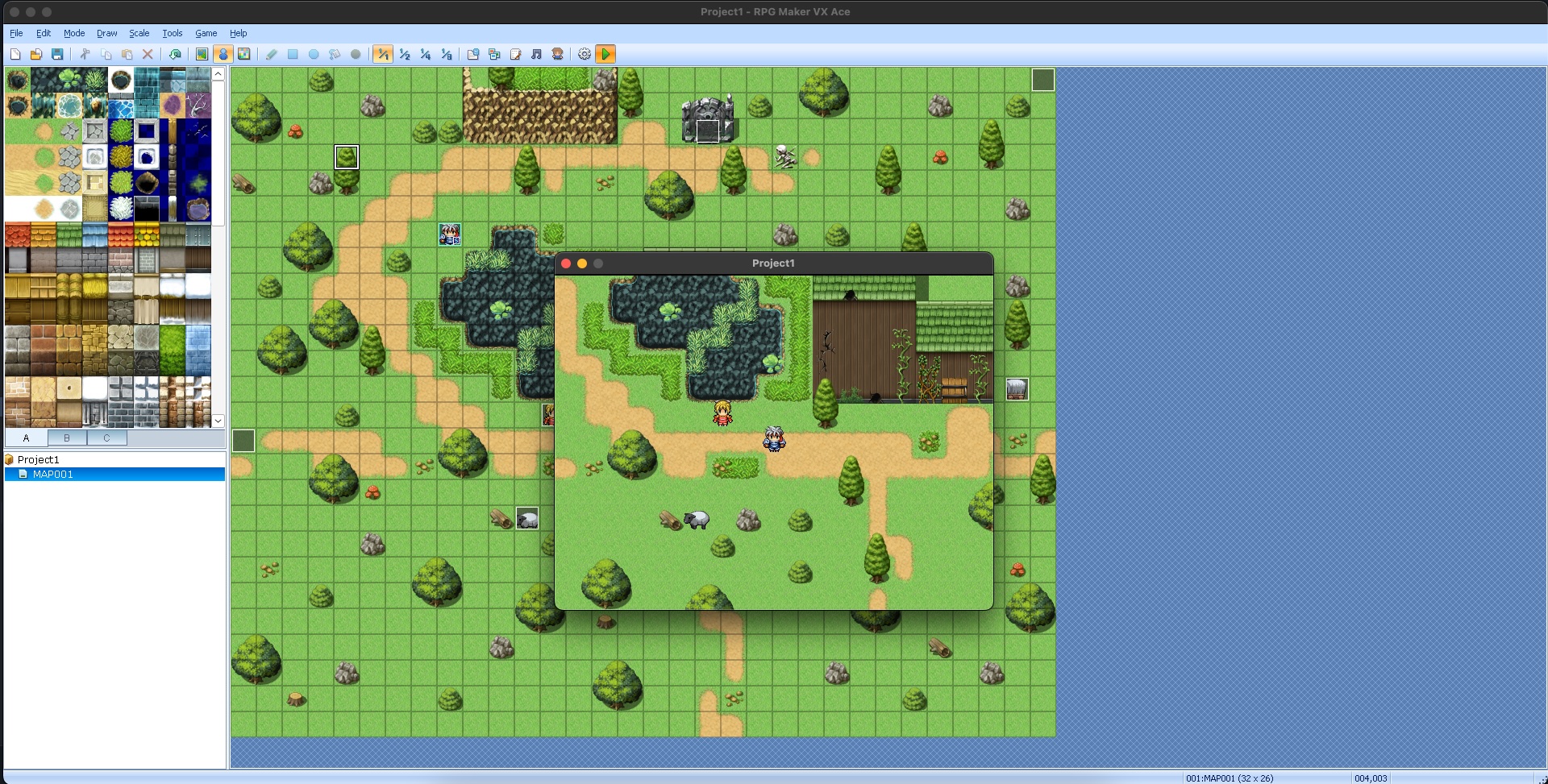The image size is (1548, 784).
Task: Set zoom scale to 1/2
Action: click(x=405, y=54)
